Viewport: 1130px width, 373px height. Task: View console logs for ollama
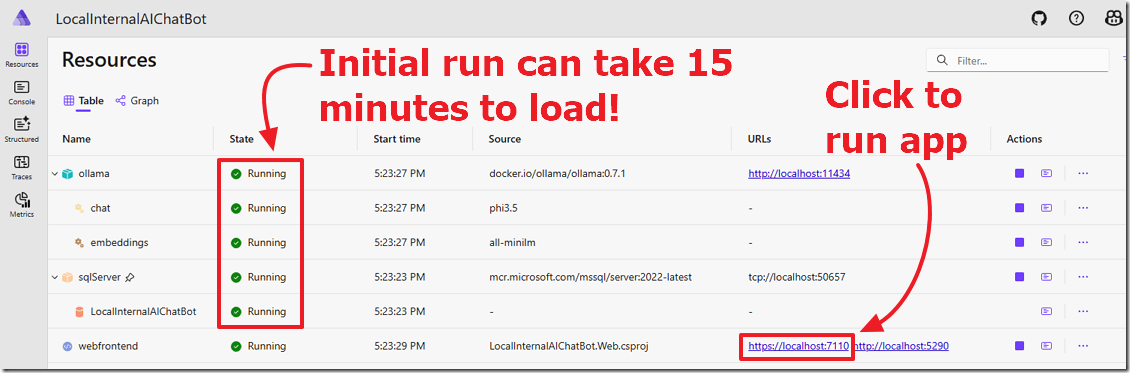click(1046, 174)
